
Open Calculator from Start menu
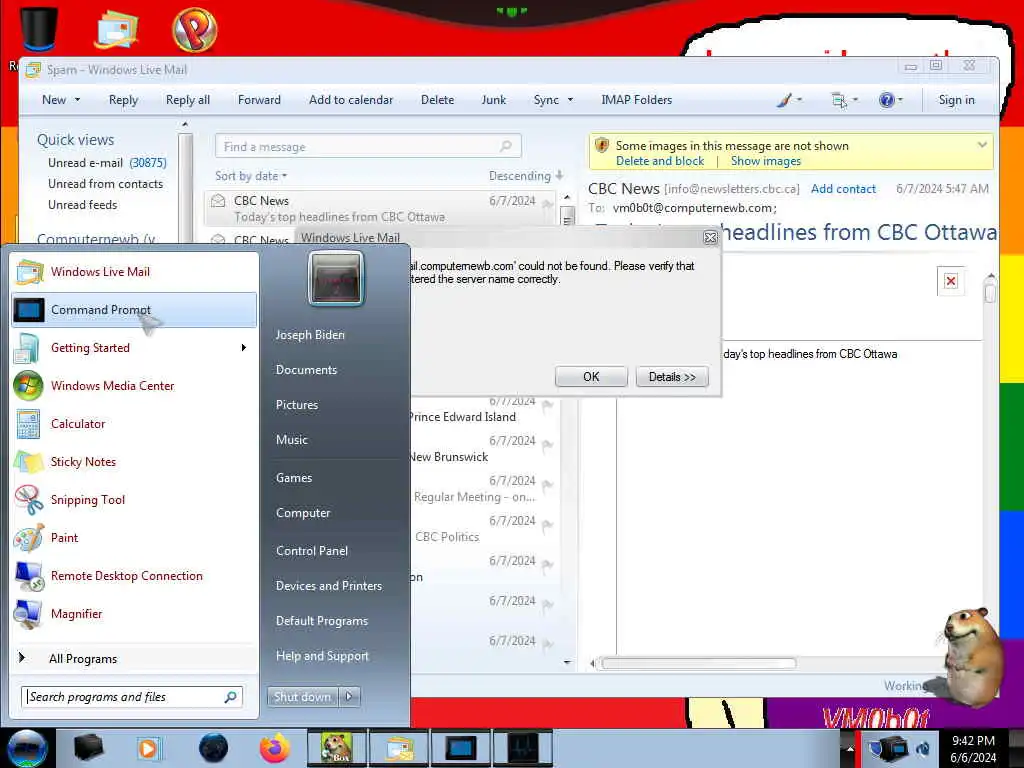click(134, 423)
